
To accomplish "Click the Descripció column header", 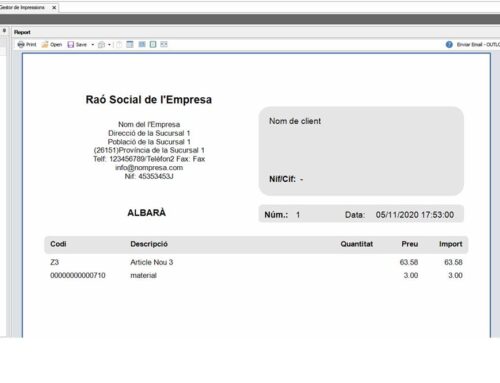I will [x=149, y=244].
